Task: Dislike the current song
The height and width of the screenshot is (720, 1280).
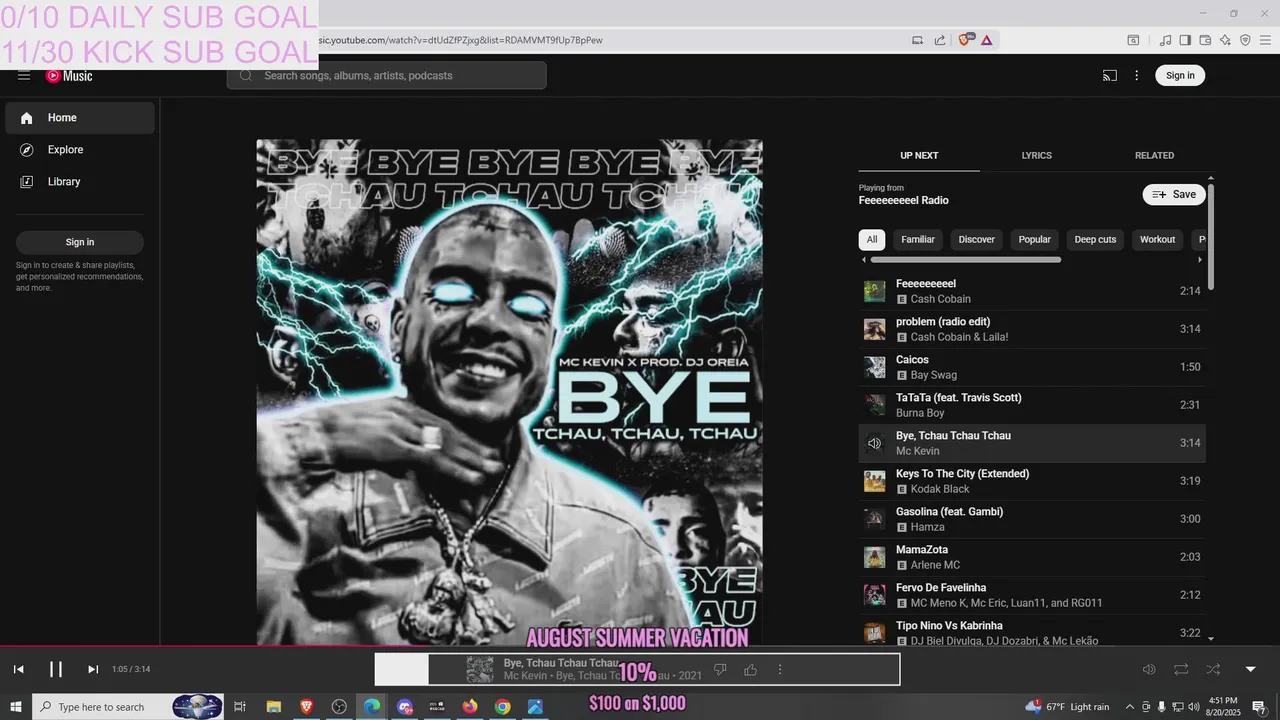Action: (719, 670)
